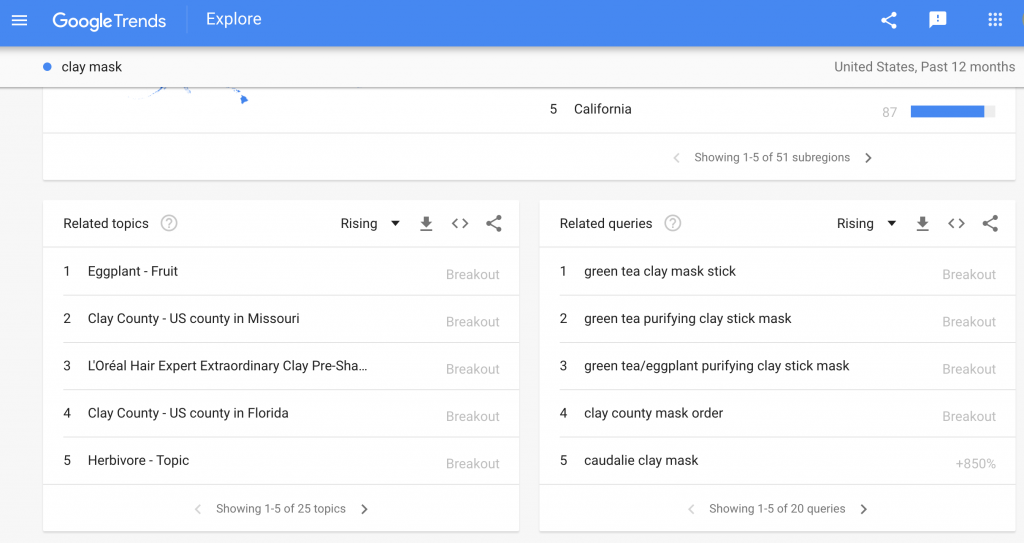Go to previous page of topics
The image size is (1024, 543).
(x=198, y=509)
